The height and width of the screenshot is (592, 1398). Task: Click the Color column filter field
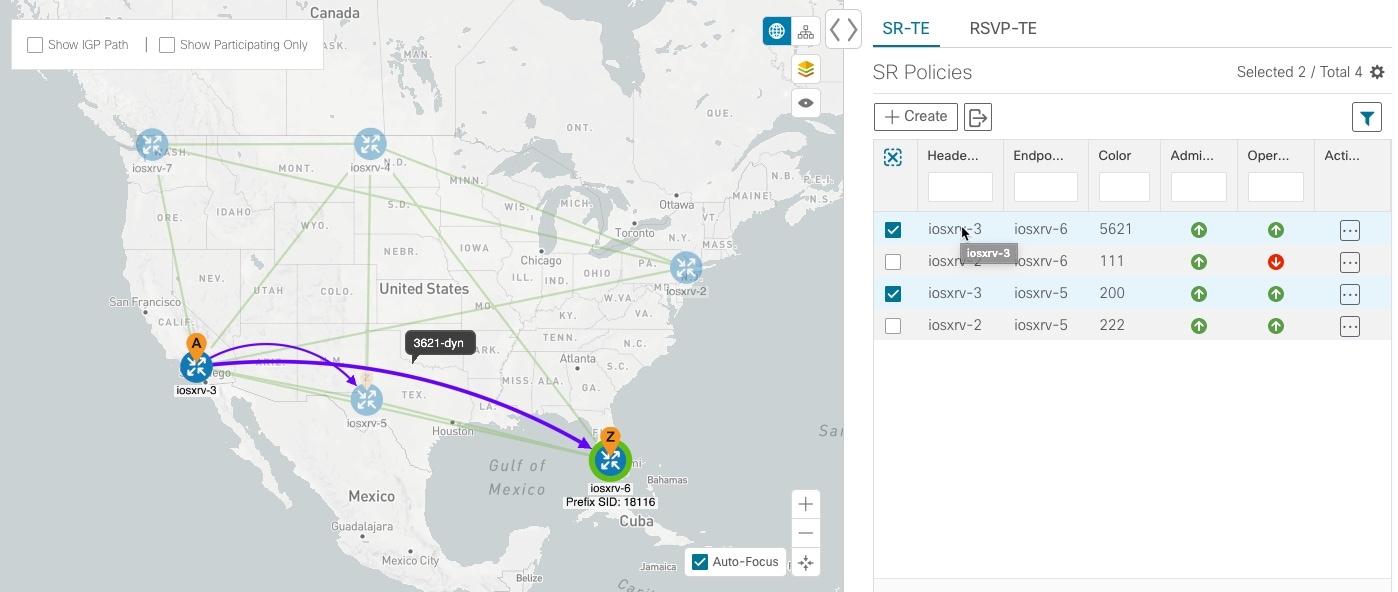(x=1124, y=187)
